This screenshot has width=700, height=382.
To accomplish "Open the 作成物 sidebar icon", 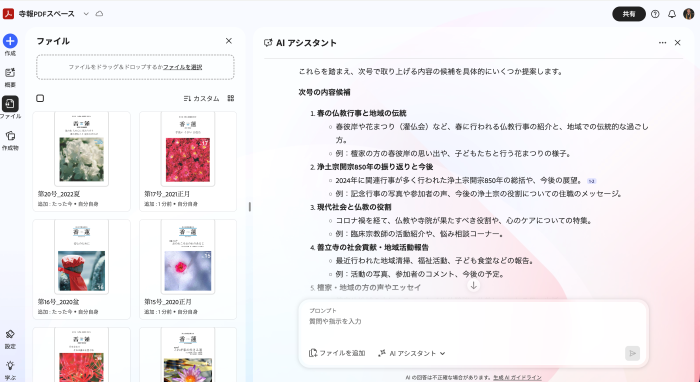I will (10, 135).
